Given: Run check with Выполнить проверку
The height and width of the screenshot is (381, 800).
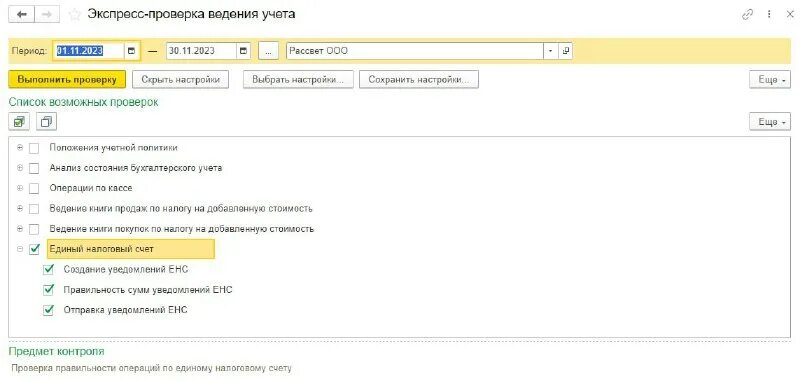Looking at the screenshot, I should [x=67, y=80].
